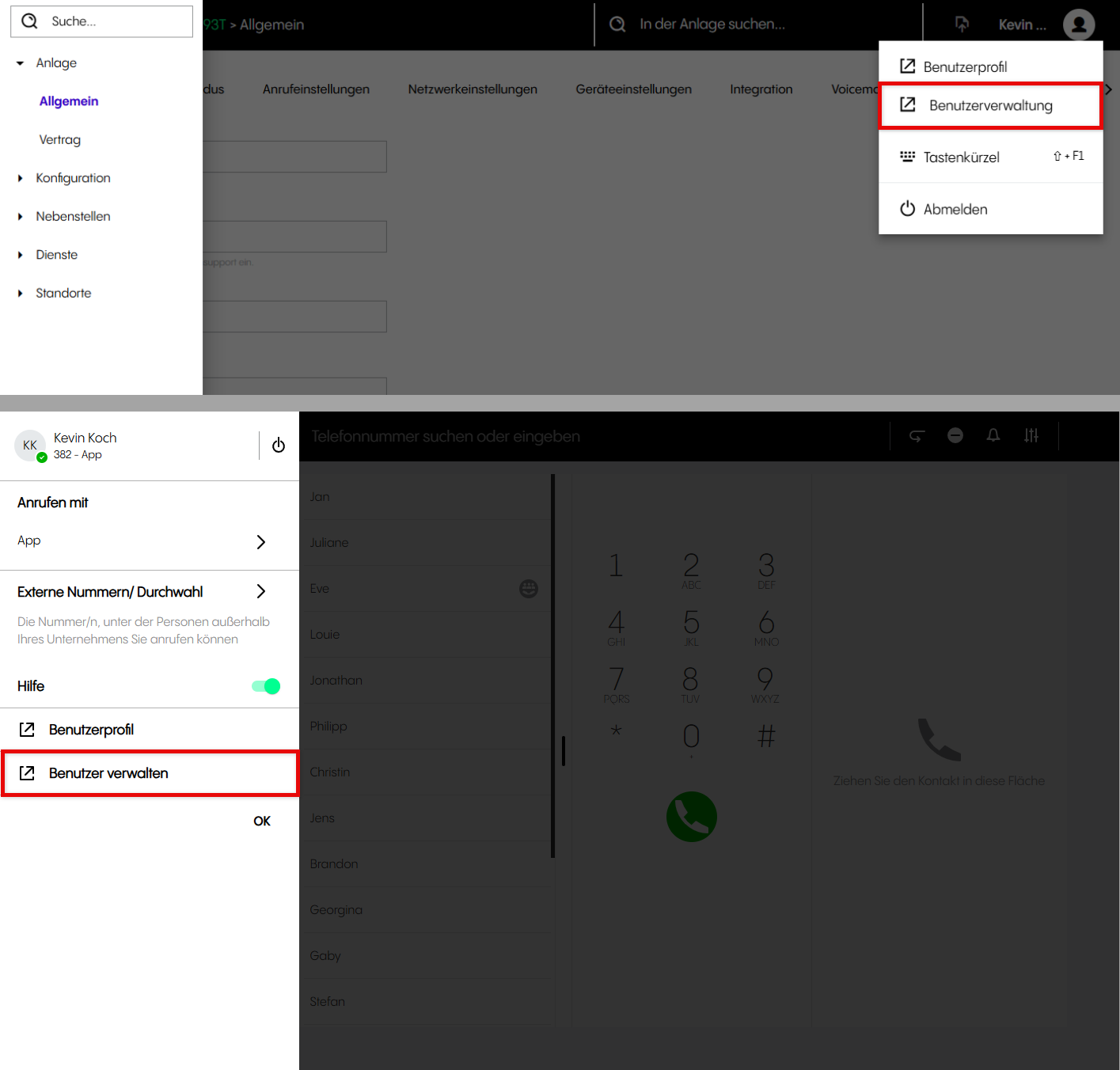This screenshot has height=1070, width=1120.
Task: Open the audio settings sliders icon
Action: (1031, 435)
